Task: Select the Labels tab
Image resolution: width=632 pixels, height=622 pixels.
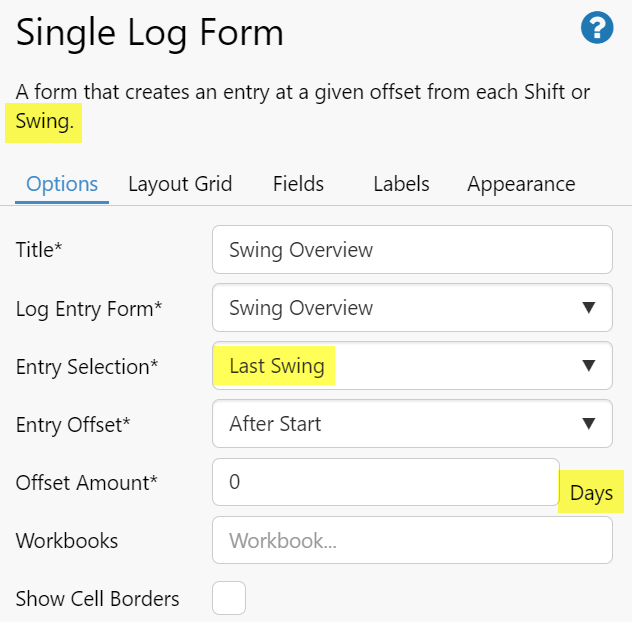Action: point(401,184)
